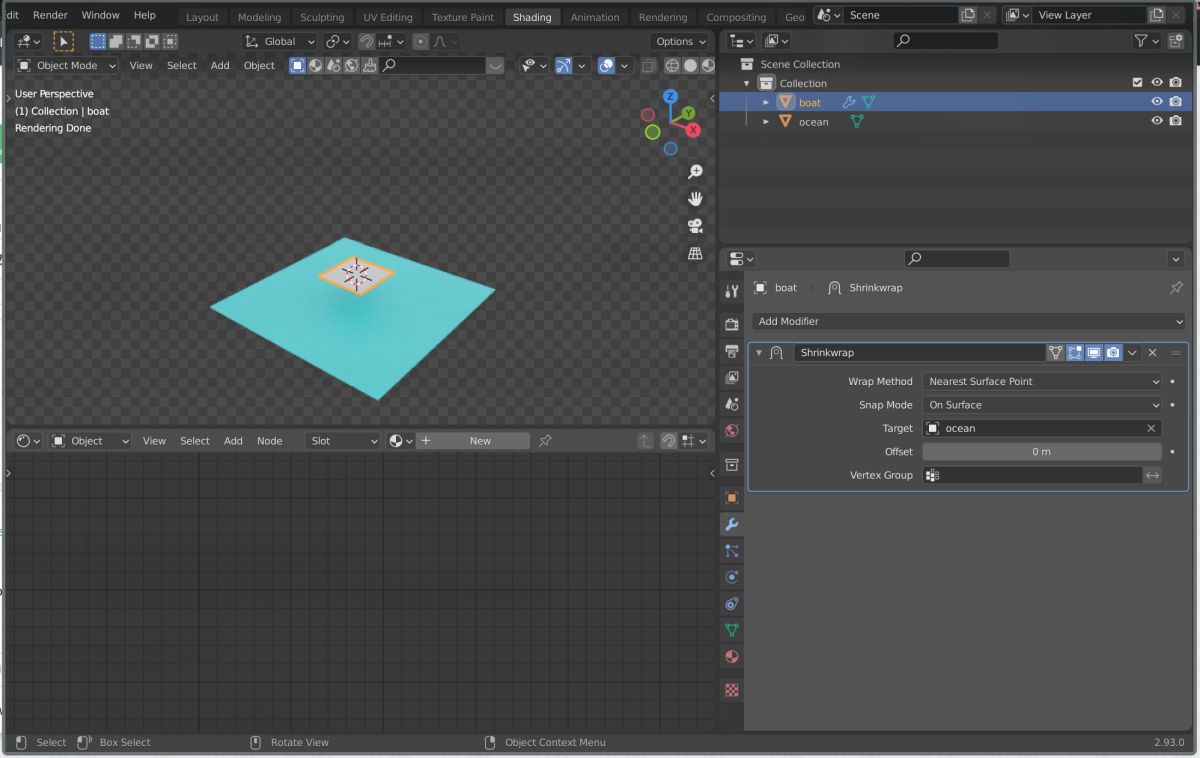Open the material Slot dropdown
The width and height of the screenshot is (1200, 758).
coord(343,441)
